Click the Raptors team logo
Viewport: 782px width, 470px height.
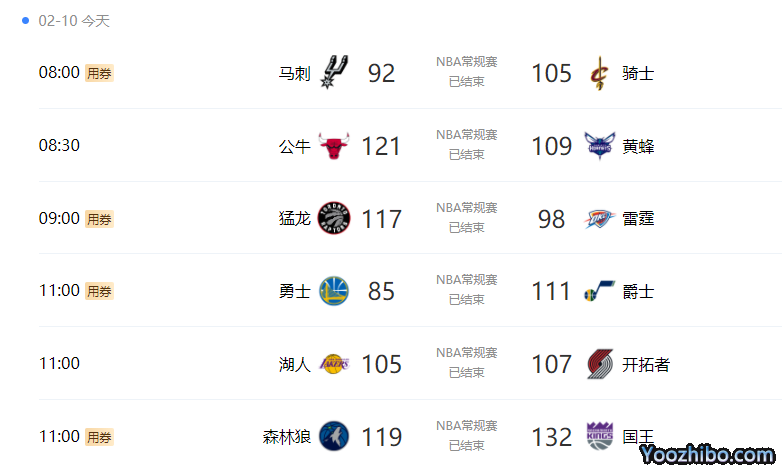334,218
